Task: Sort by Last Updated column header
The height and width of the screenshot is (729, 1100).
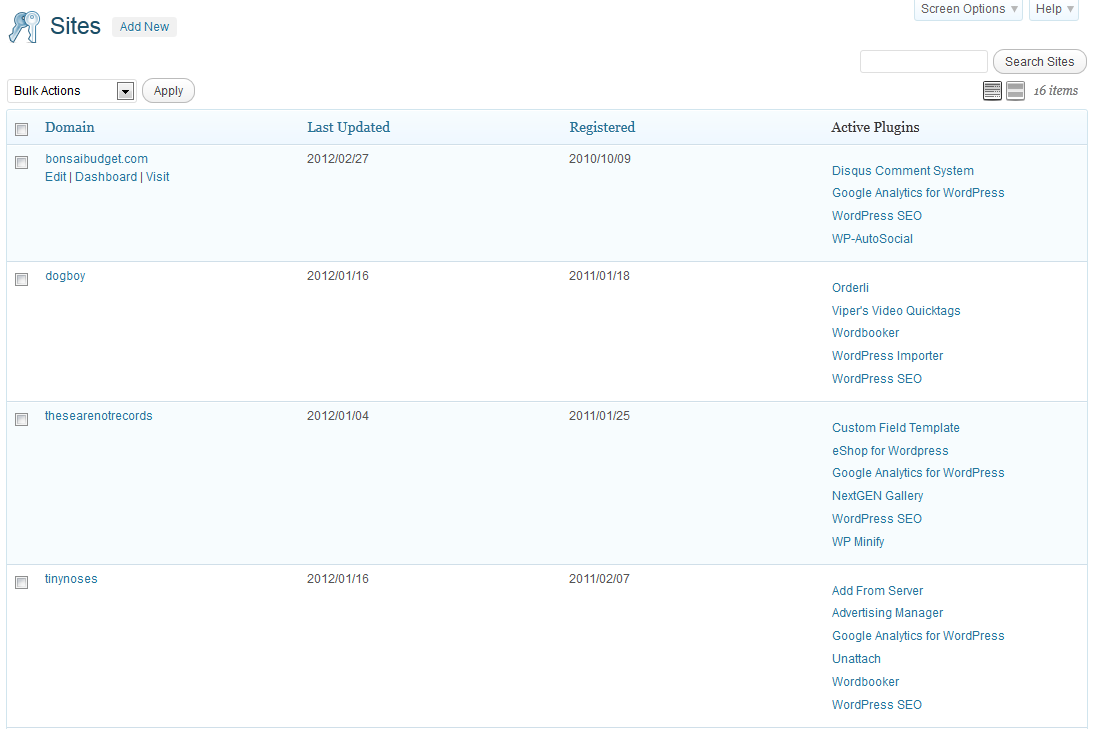Action: click(348, 127)
